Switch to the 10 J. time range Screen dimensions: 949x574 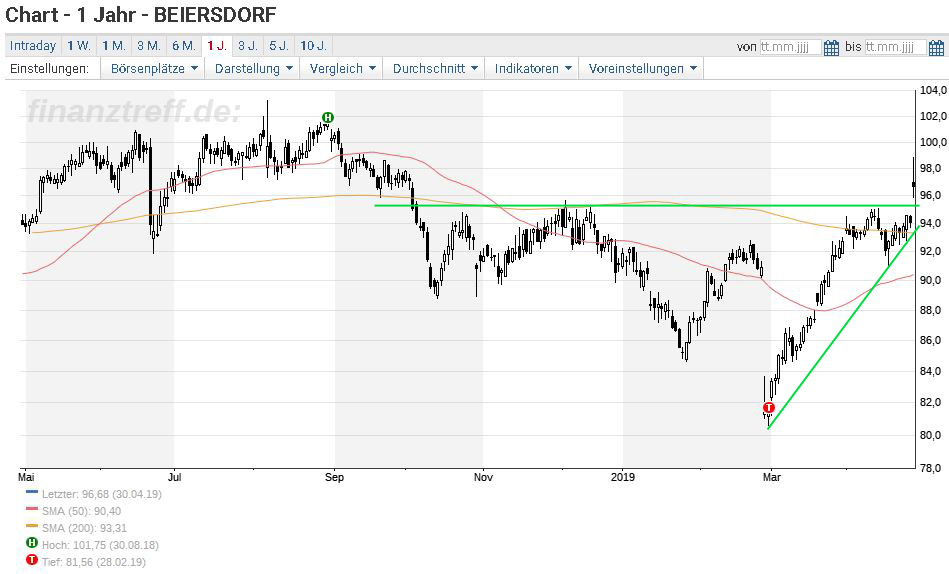[314, 46]
